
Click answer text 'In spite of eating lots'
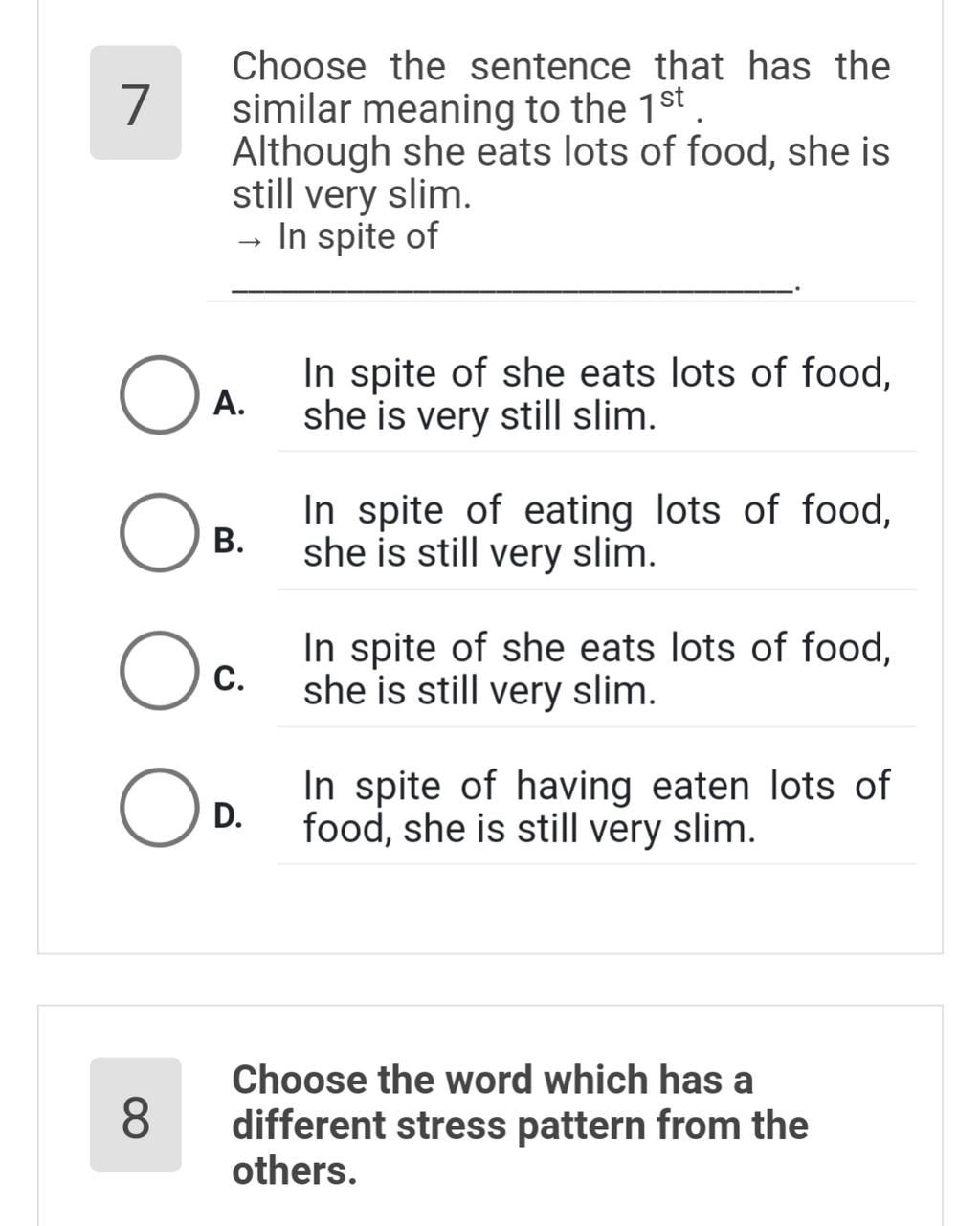click(x=596, y=531)
